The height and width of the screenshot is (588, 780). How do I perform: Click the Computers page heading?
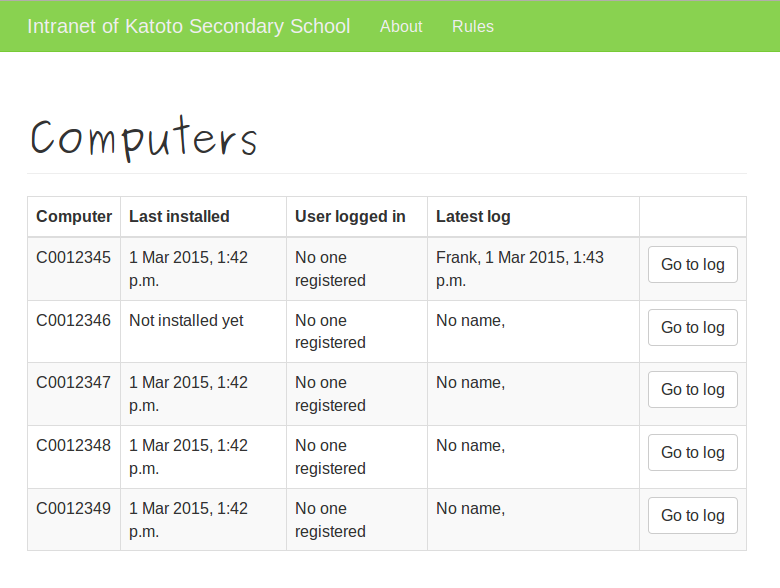point(144,139)
